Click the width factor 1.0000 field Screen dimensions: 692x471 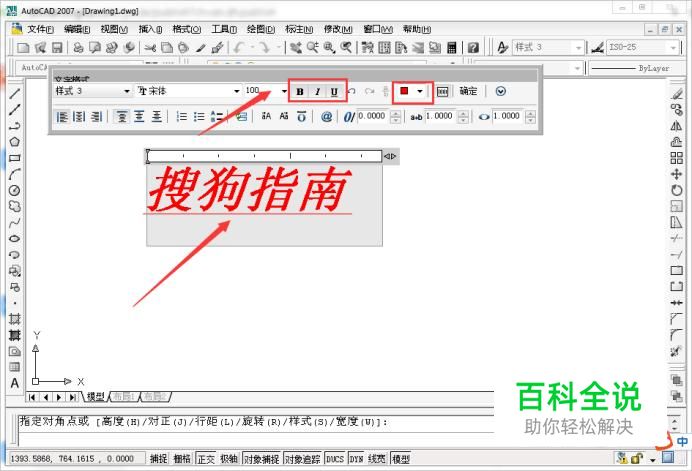pos(508,116)
